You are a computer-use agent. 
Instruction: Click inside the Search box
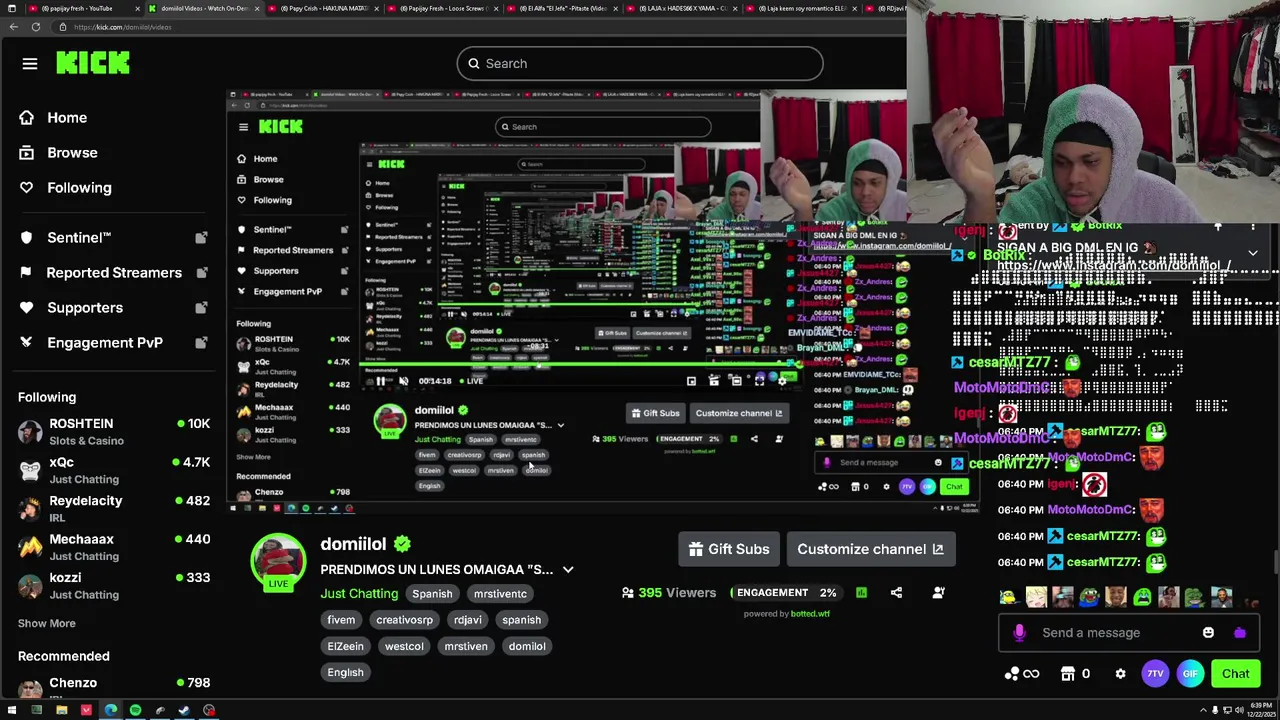(640, 63)
